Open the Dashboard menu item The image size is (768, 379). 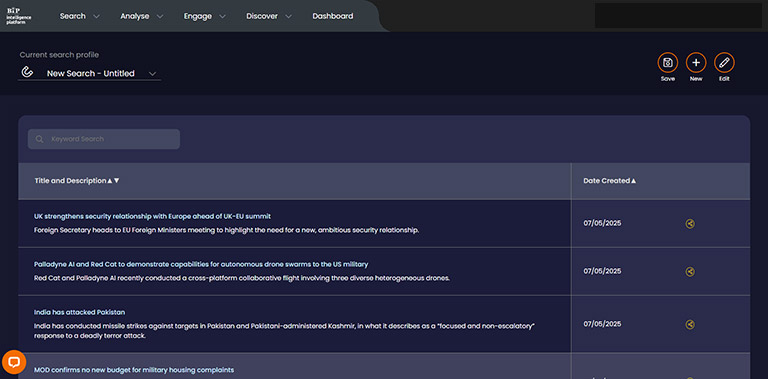coord(333,16)
